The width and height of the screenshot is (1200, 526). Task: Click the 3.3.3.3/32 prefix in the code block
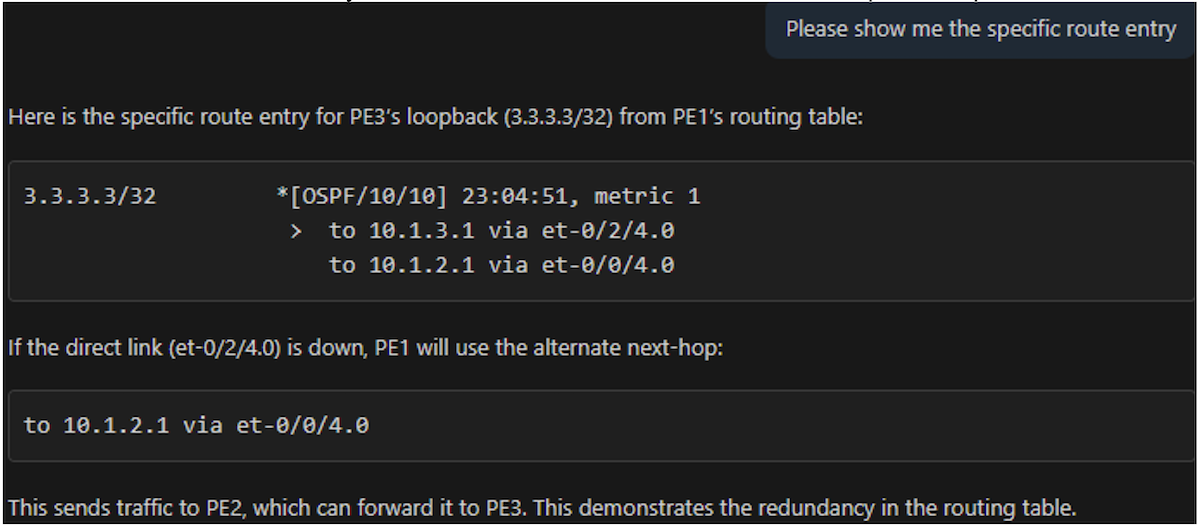tap(90, 197)
